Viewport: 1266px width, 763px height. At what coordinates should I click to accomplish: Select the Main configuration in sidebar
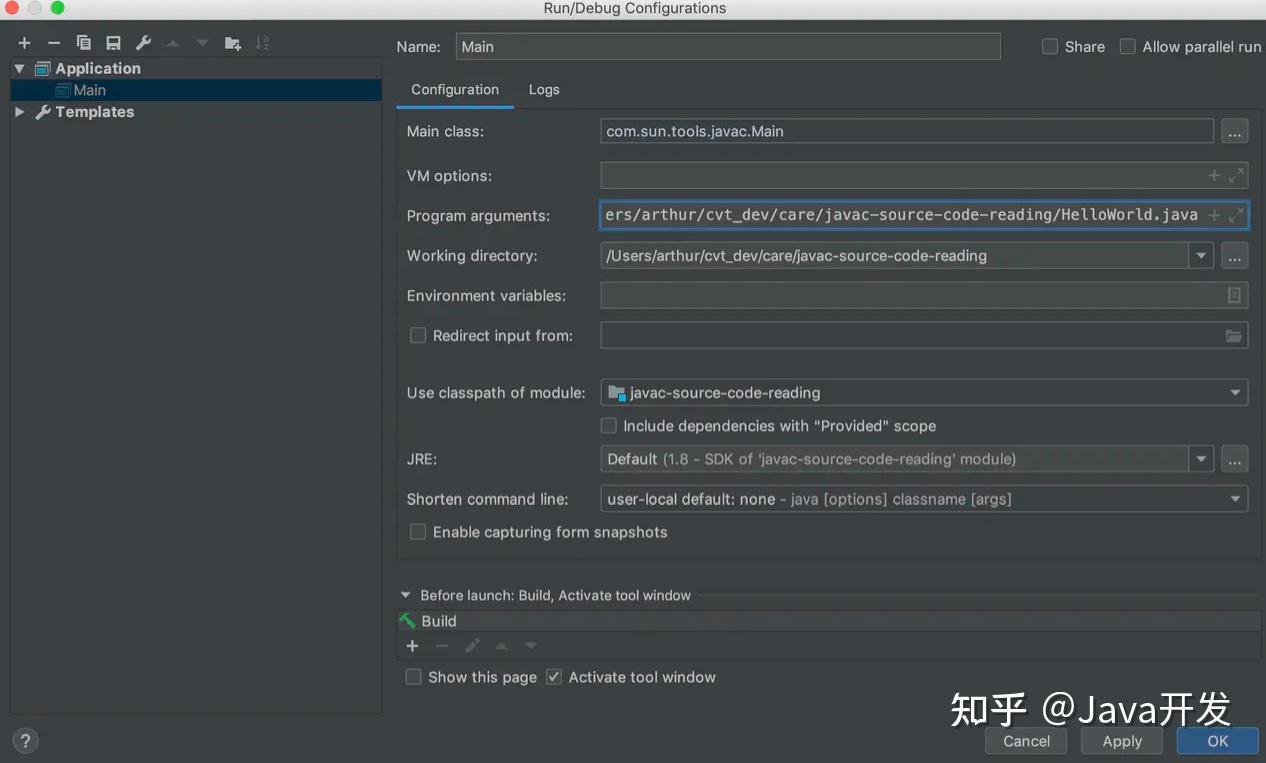89,89
